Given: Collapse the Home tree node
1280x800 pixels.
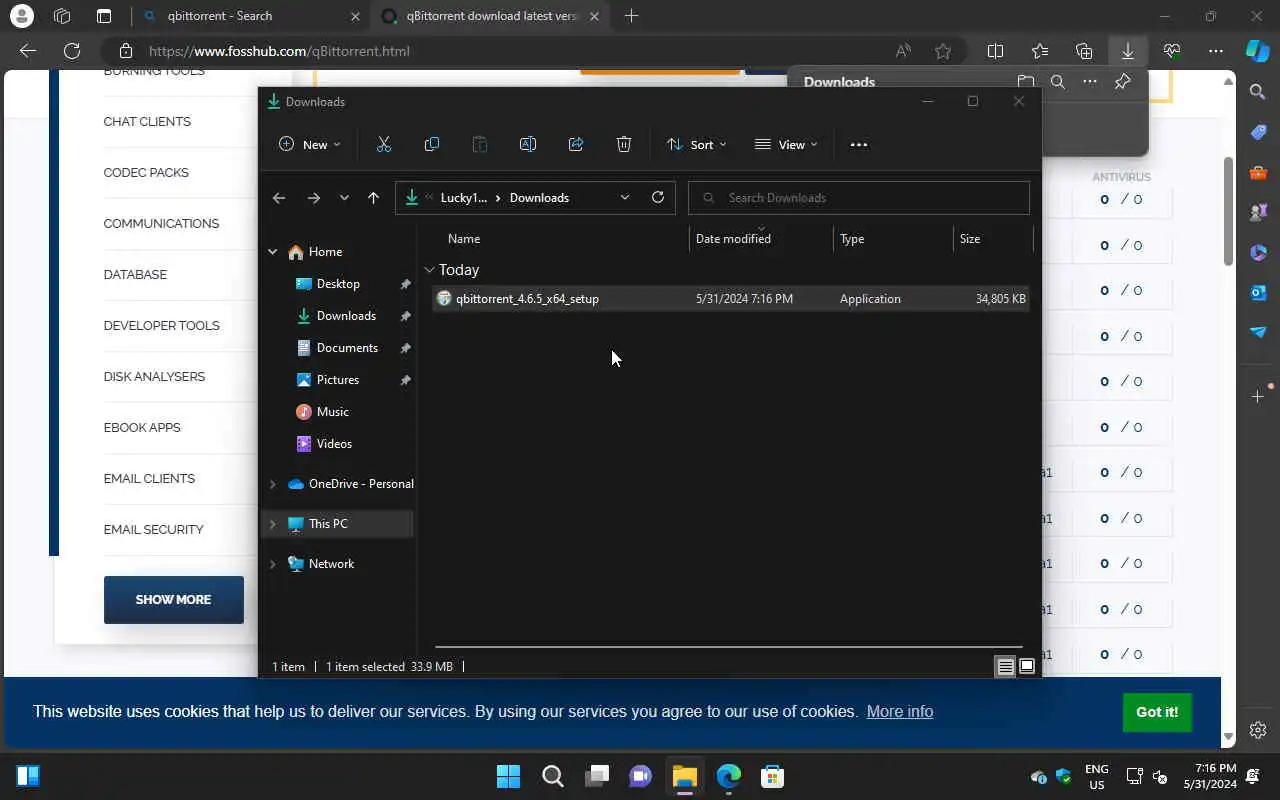Looking at the screenshot, I should click(272, 252).
